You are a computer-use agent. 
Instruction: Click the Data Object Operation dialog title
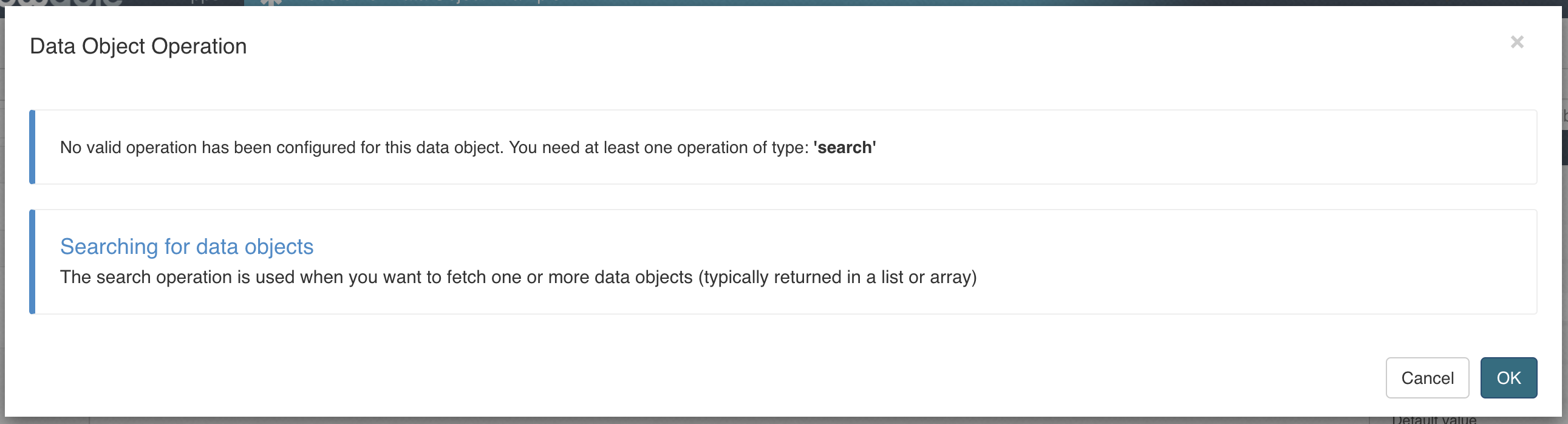[x=139, y=45]
